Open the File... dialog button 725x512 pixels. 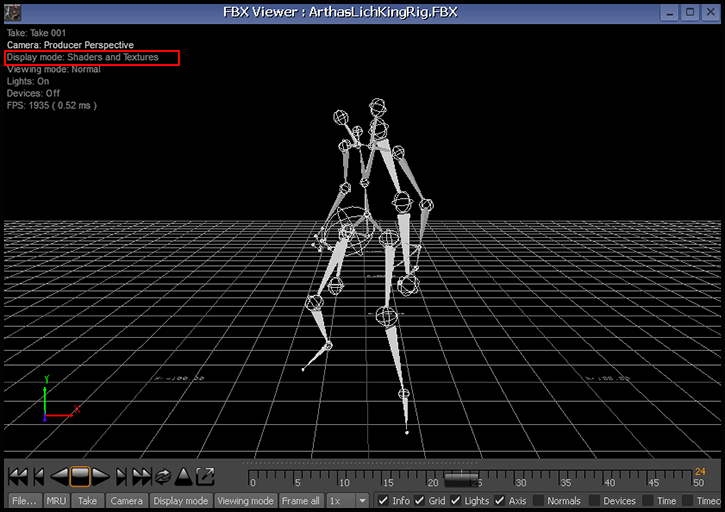(25, 501)
